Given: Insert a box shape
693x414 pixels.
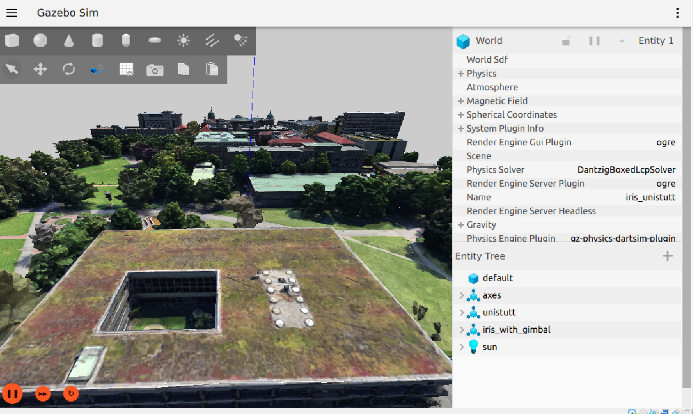Looking at the screenshot, I should (12, 41).
